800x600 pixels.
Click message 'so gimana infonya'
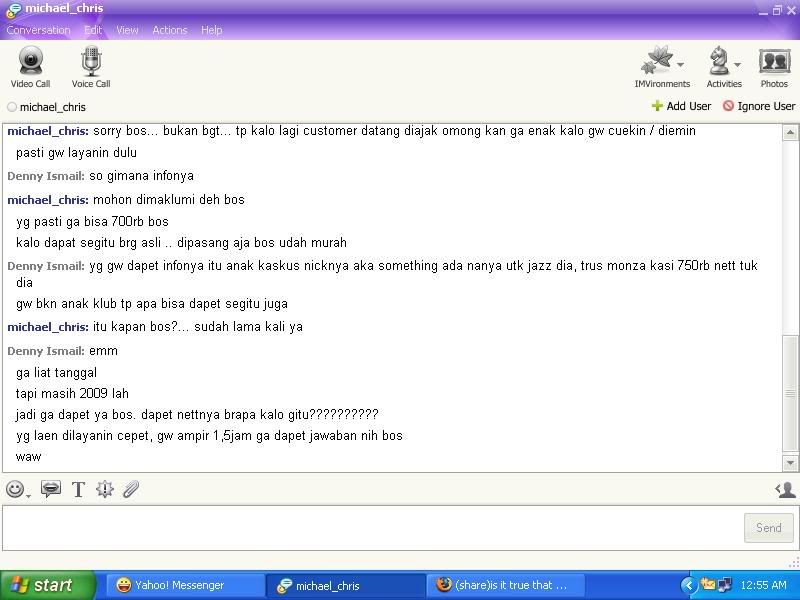tap(141, 176)
